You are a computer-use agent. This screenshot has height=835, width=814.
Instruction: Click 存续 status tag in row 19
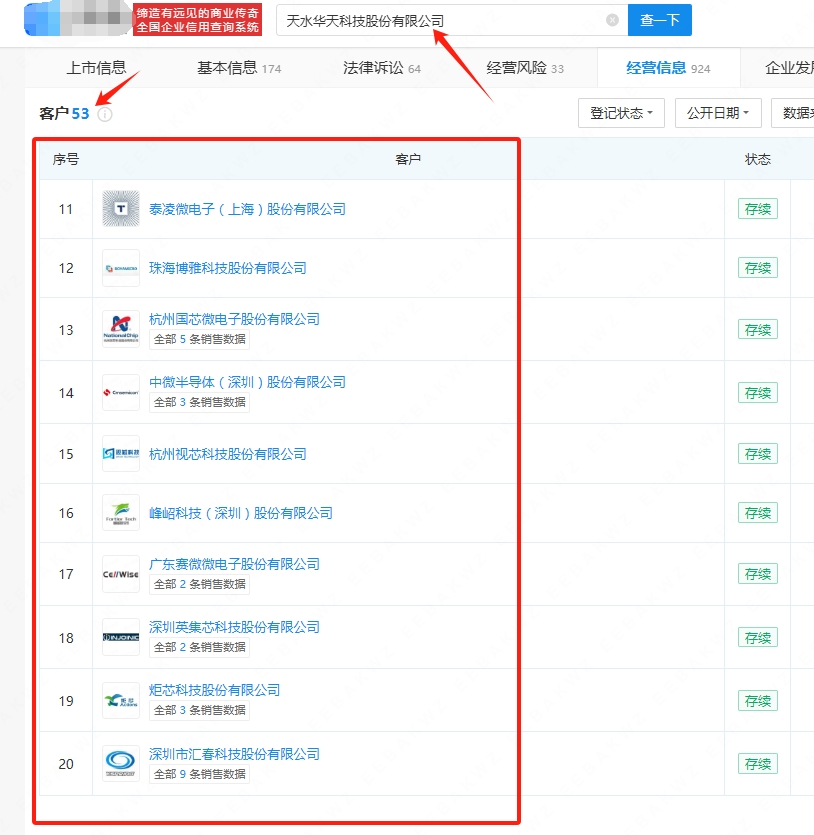coord(758,701)
